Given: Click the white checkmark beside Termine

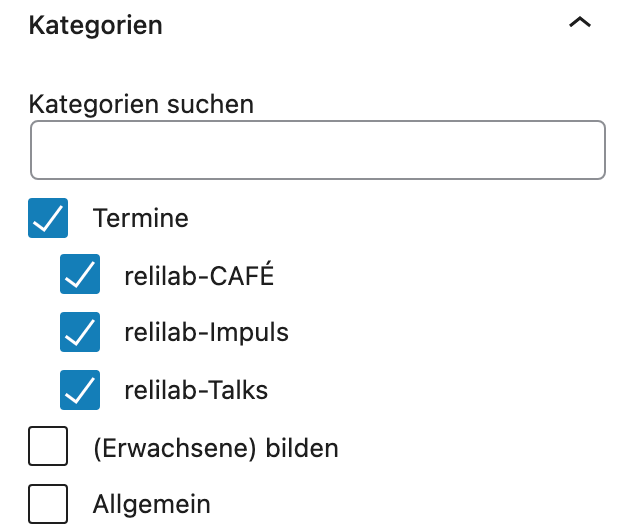Looking at the screenshot, I should point(48,217).
